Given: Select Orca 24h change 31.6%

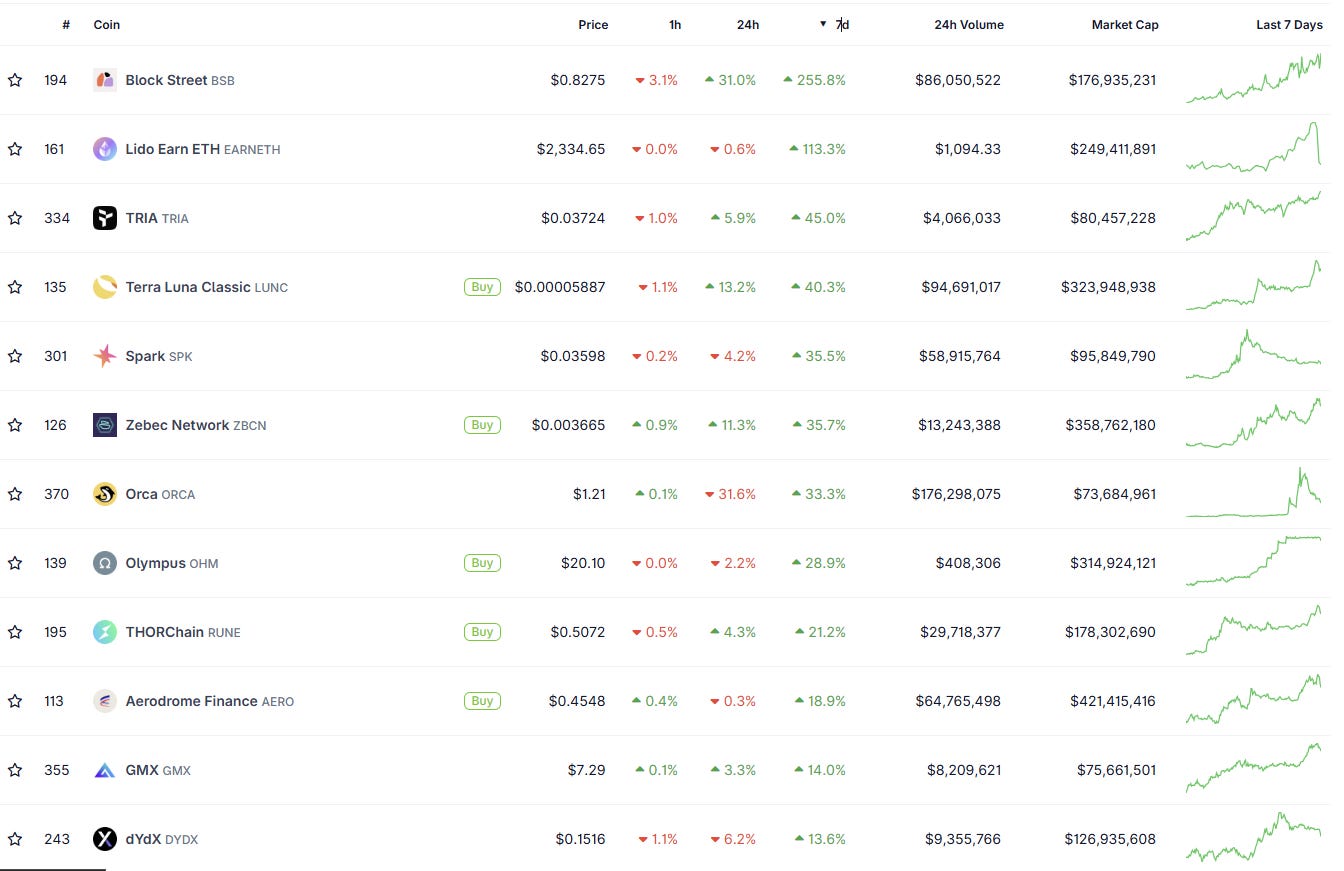Looking at the screenshot, I should 730,494.
